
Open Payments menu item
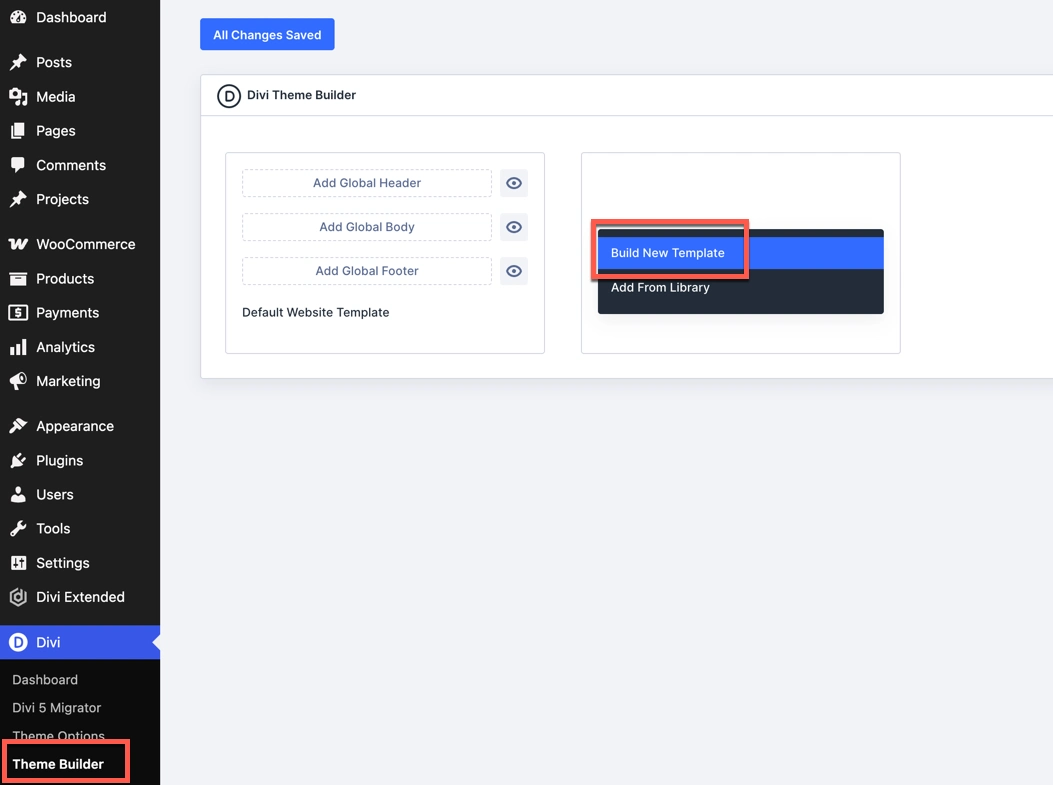(80, 313)
